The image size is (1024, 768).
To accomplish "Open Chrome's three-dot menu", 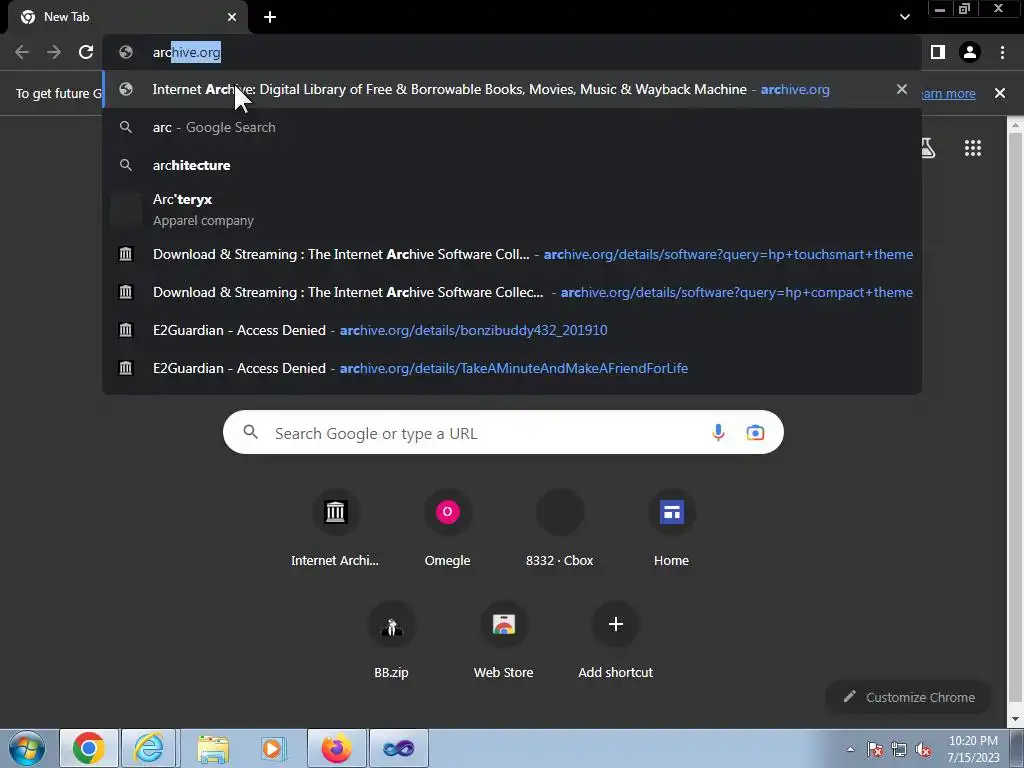I will click(1002, 52).
